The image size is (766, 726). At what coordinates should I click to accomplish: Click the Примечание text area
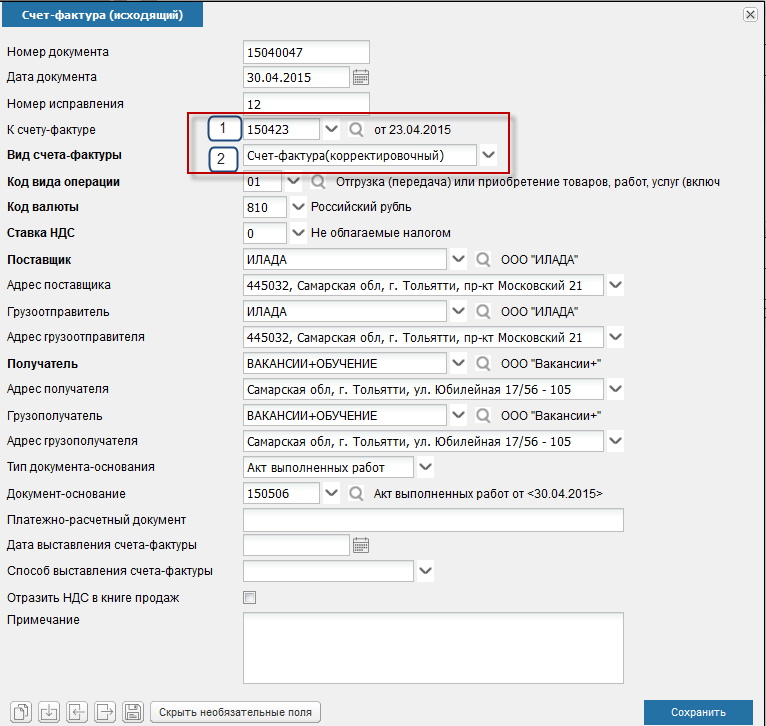(x=433, y=648)
